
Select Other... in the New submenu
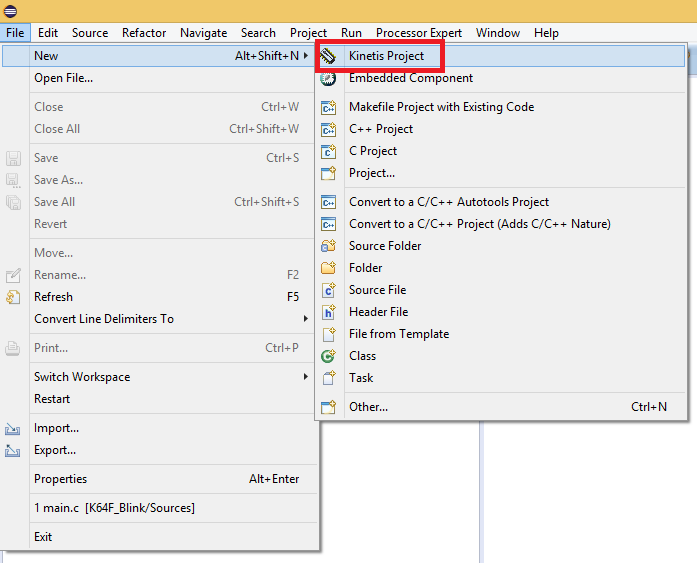368,407
